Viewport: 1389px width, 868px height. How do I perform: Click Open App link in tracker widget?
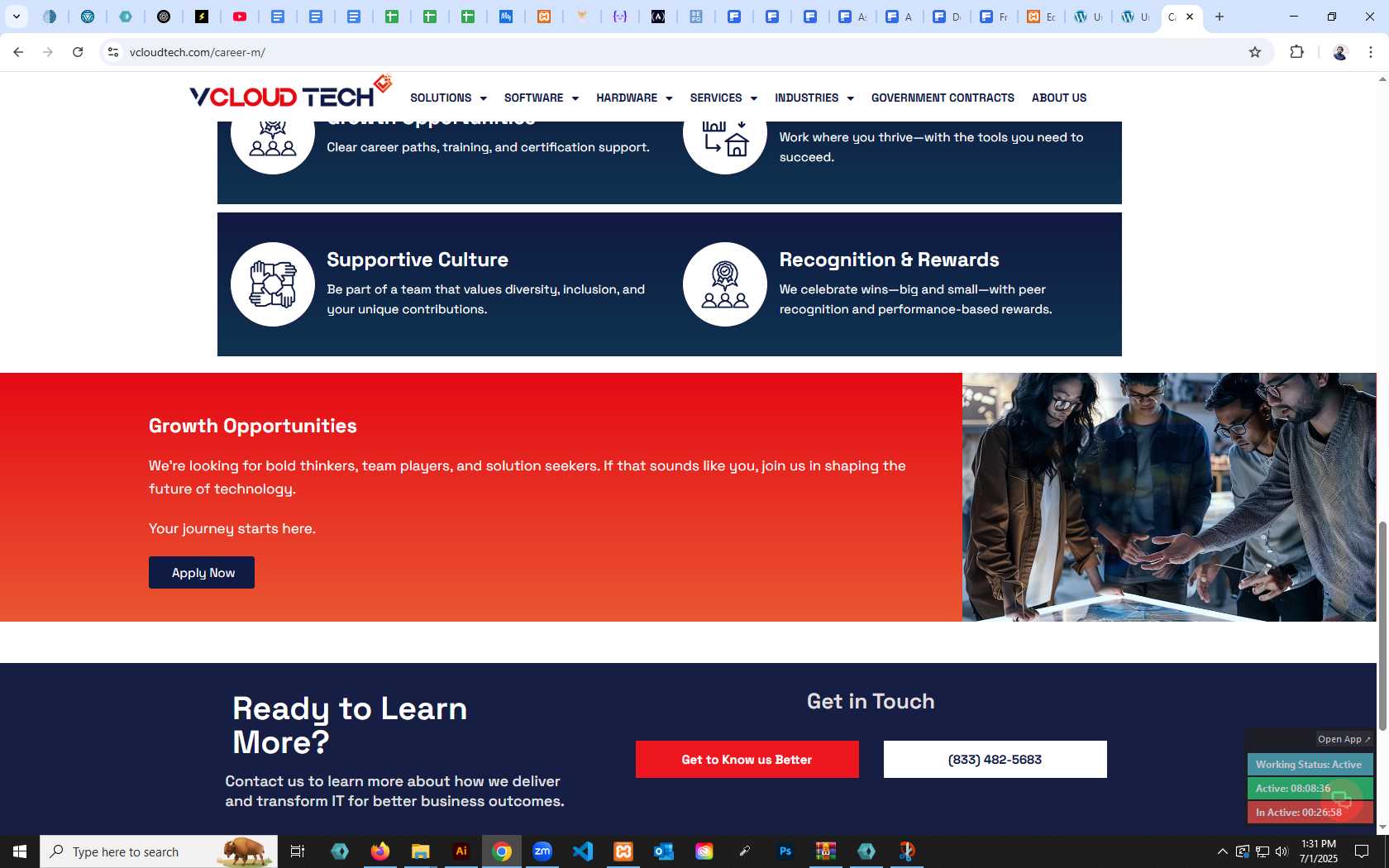click(1344, 739)
